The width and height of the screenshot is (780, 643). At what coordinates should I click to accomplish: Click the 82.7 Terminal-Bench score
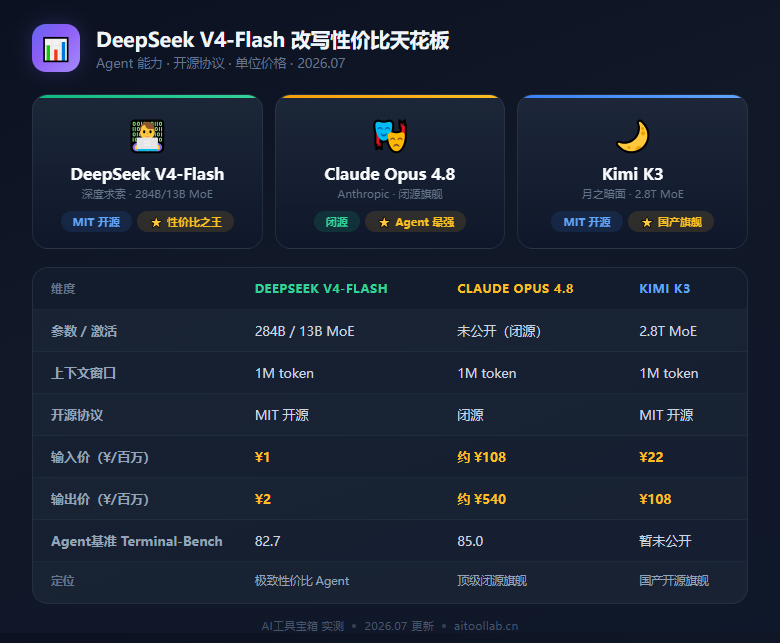click(x=268, y=541)
